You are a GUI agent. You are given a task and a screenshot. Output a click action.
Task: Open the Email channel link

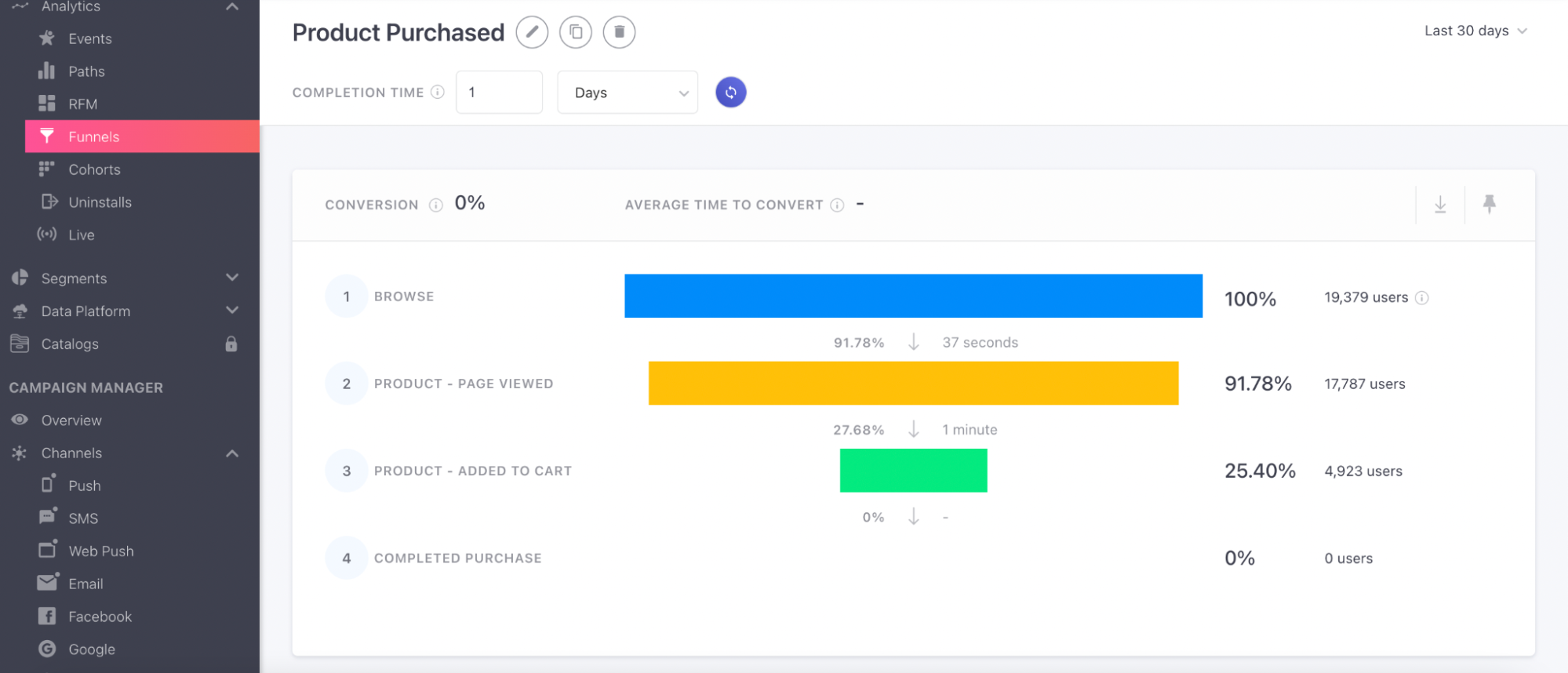coord(85,584)
